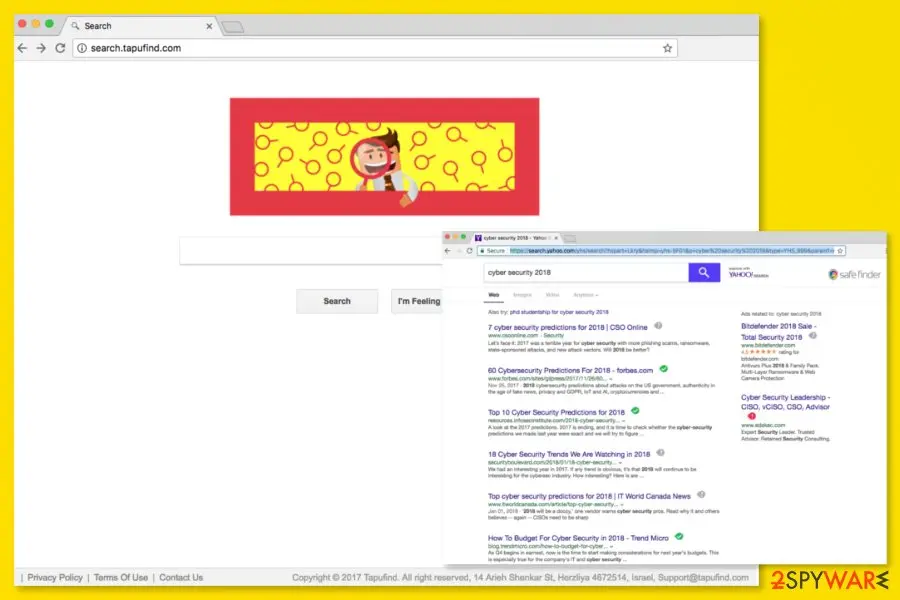Click the Support@tapufind.com email address
The height and width of the screenshot is (600, 900).
(x=703, y=578)
